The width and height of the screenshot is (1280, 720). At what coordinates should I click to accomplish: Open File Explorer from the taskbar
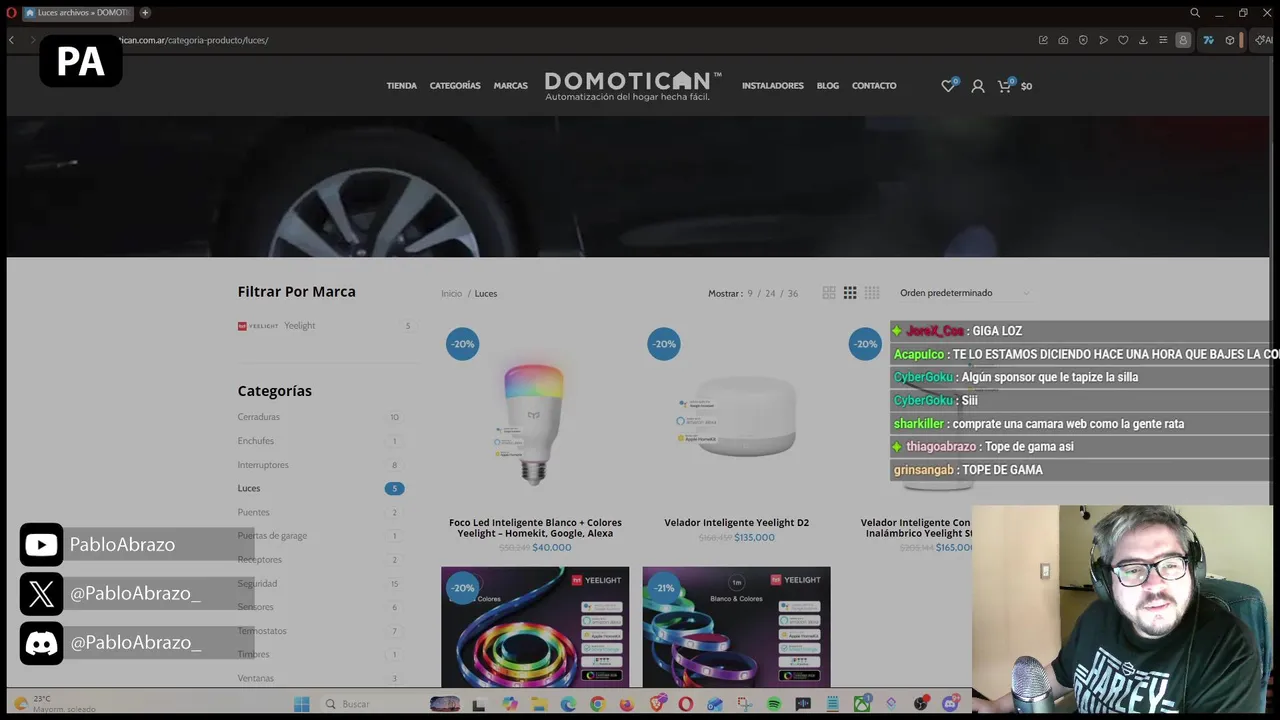coord(539,704)
